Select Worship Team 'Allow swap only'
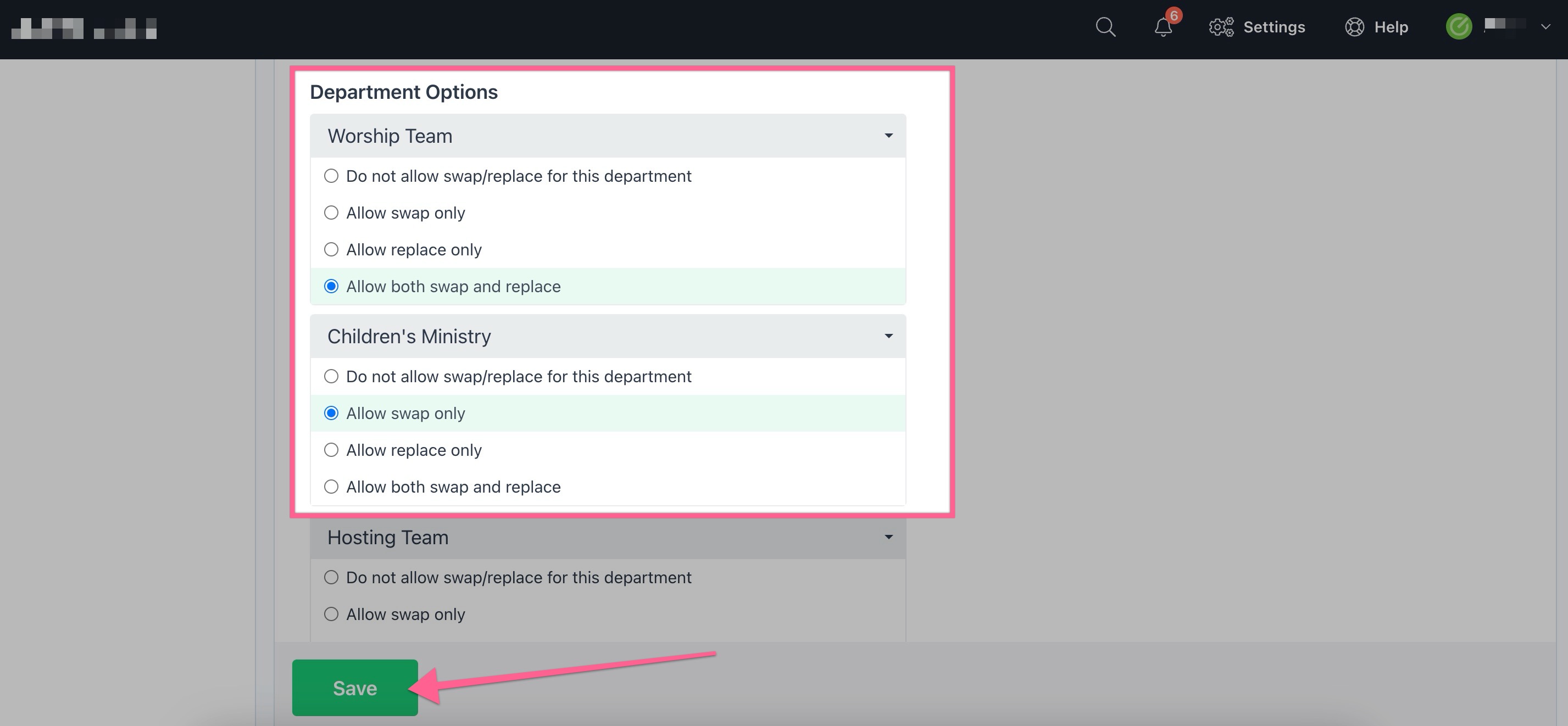 coord(331,213)
